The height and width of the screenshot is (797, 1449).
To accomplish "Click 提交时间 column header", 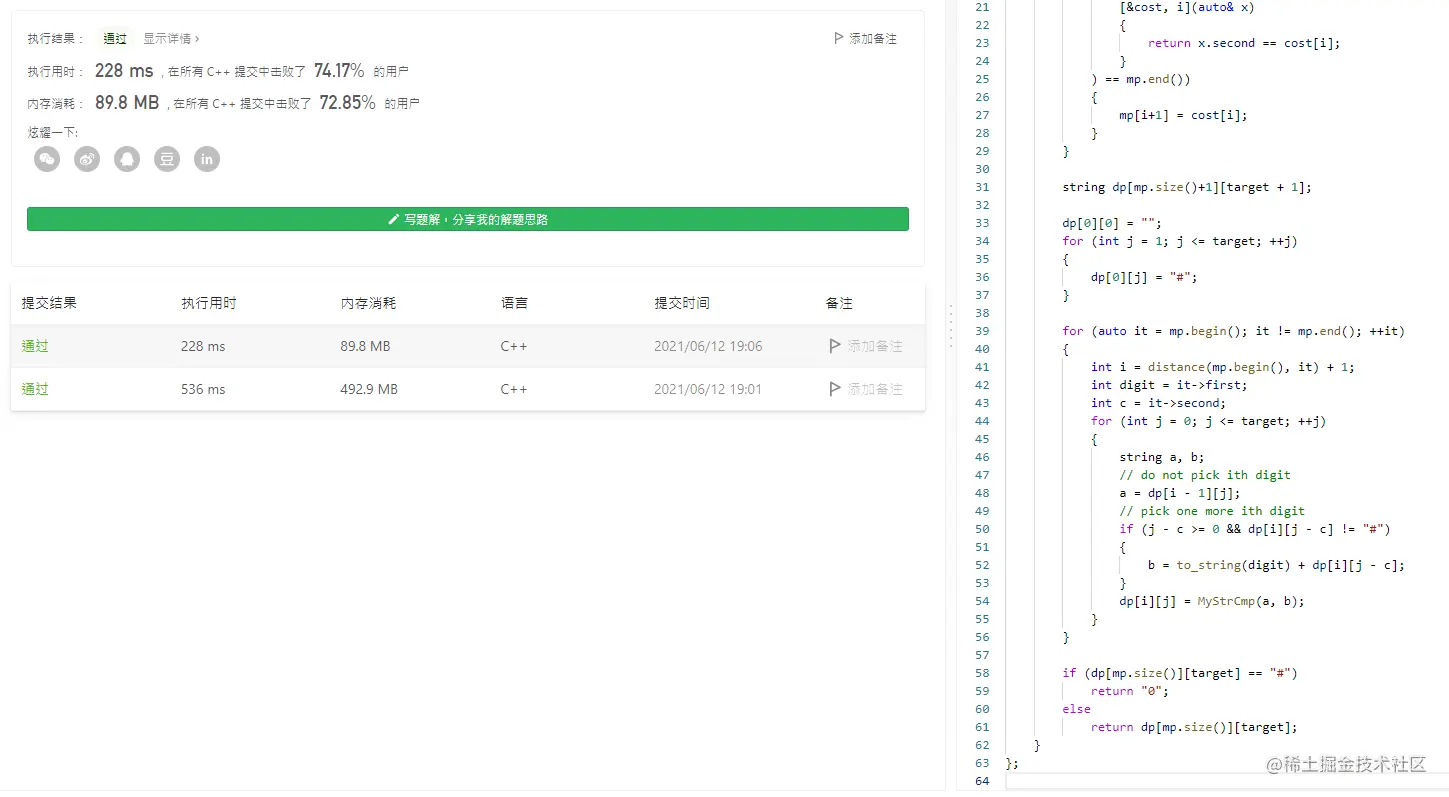I will click(682, 303).
